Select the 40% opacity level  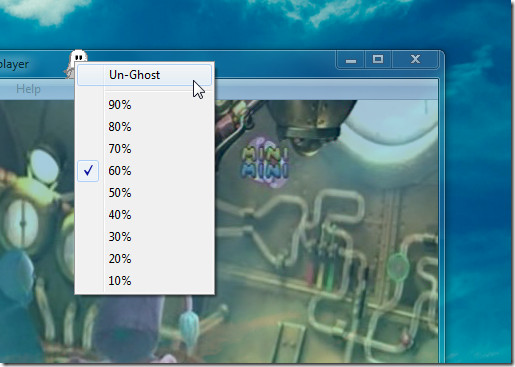[x=144, y=215]
